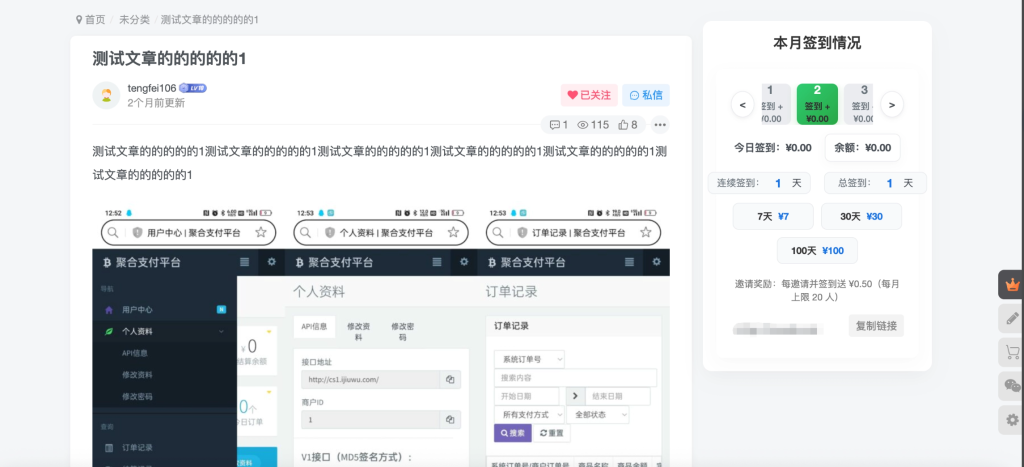Click 今日签到 ¥0.00 text
Viewport: 1024px width, 467px height.
[x=773, y=148]
